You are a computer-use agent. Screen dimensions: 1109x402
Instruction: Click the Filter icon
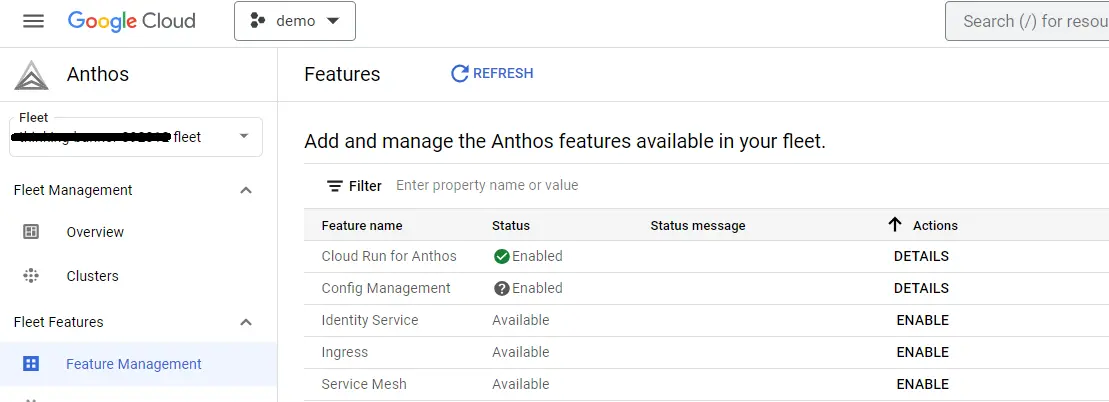click(335, 186)
